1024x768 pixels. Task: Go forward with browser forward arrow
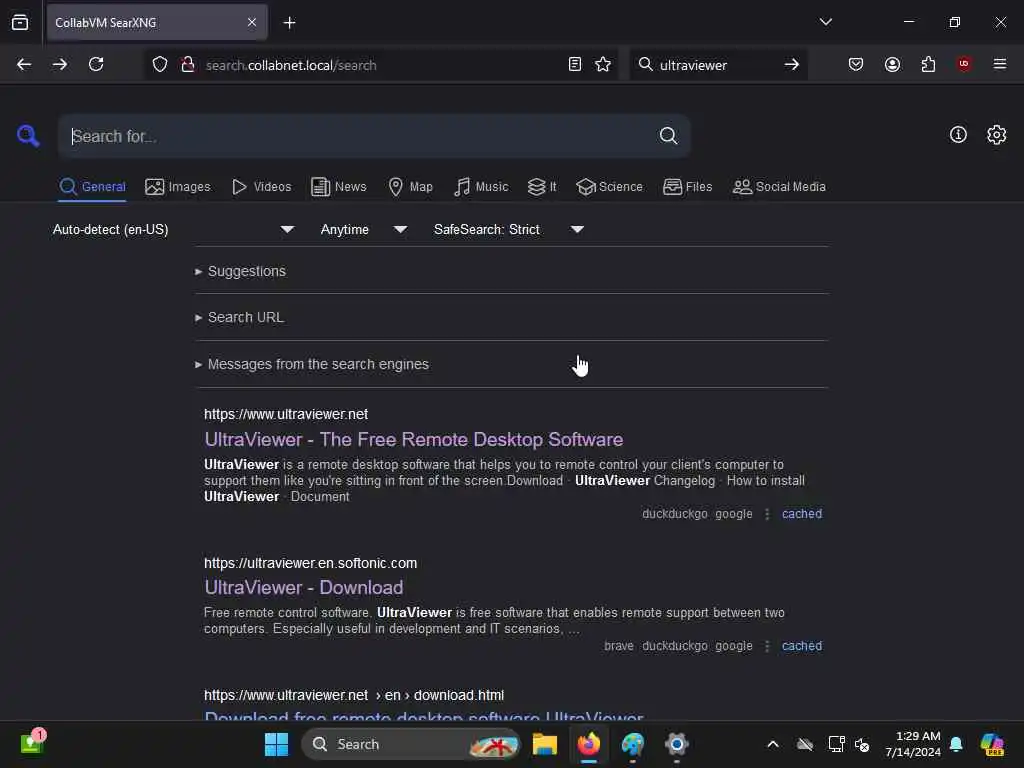point(60,64)
